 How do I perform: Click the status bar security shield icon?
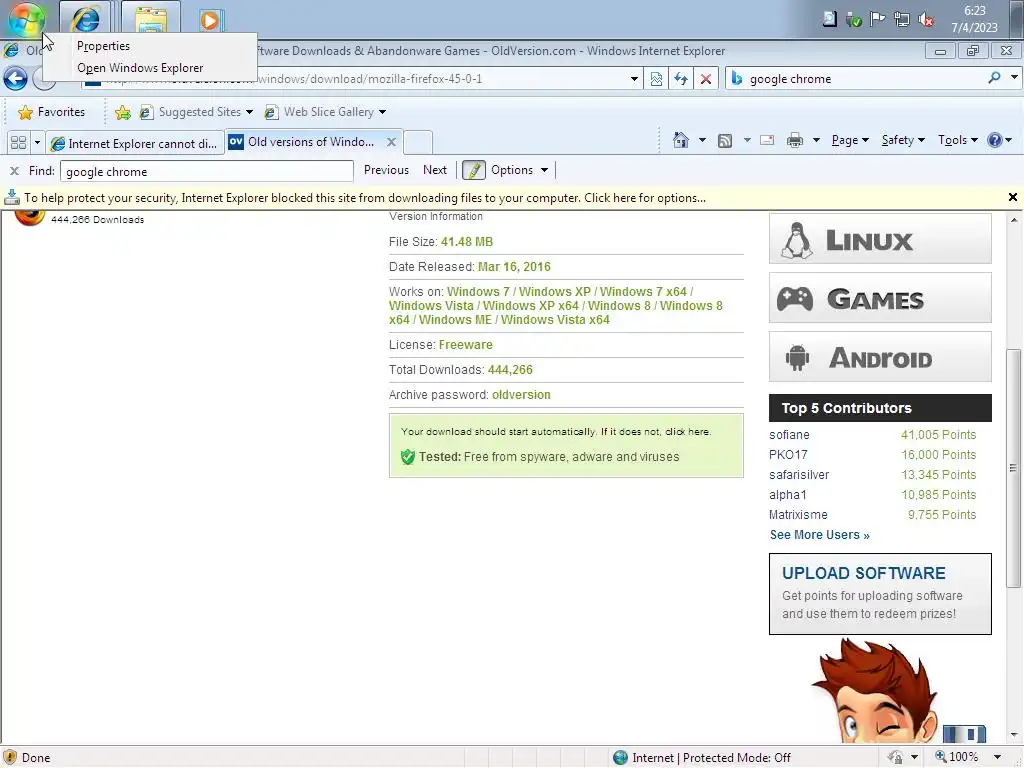10,758
